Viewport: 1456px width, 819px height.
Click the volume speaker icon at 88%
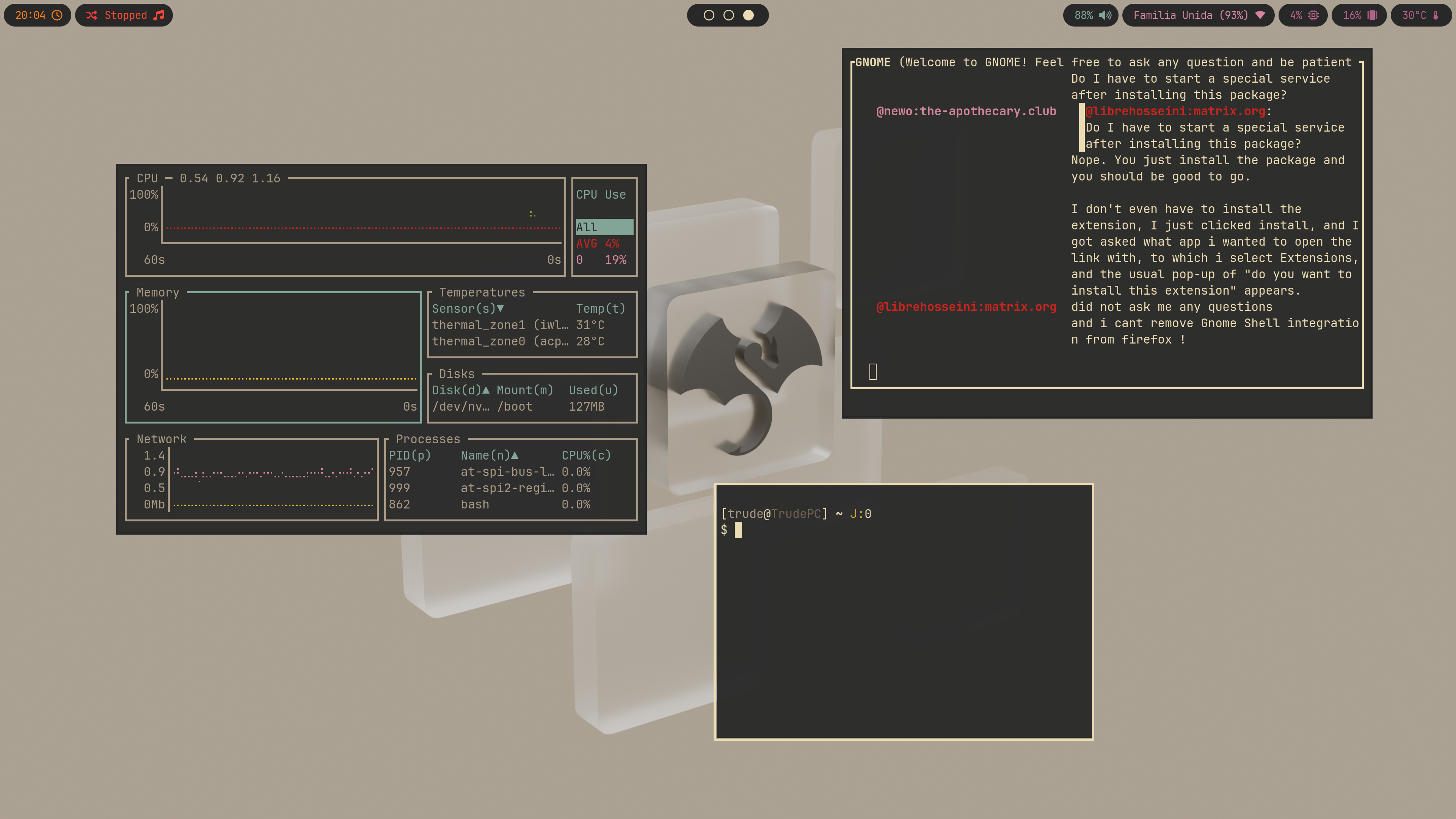coord(1105,15)
